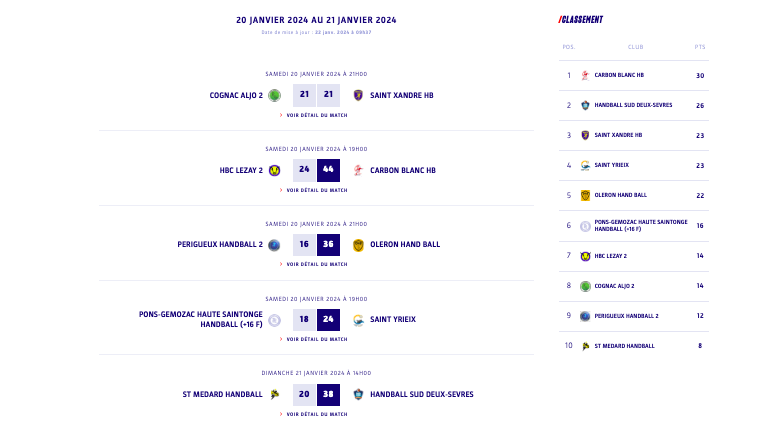The width and height of the screenshot is (764, 447).
Task: Click Saint Xandre HB logo in match row
Action: coord(358,95)
